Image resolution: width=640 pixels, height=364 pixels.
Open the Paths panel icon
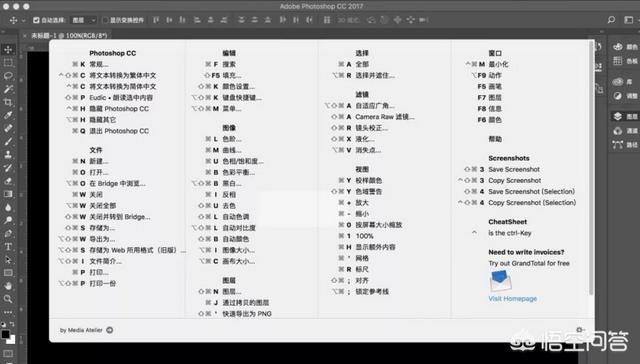(x=618, y=144)
